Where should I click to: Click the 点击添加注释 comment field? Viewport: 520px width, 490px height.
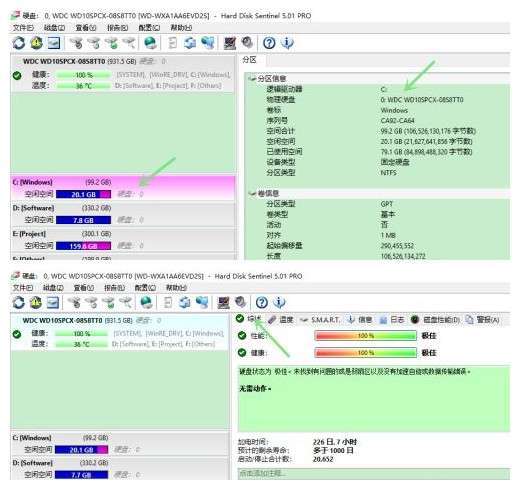374,473
